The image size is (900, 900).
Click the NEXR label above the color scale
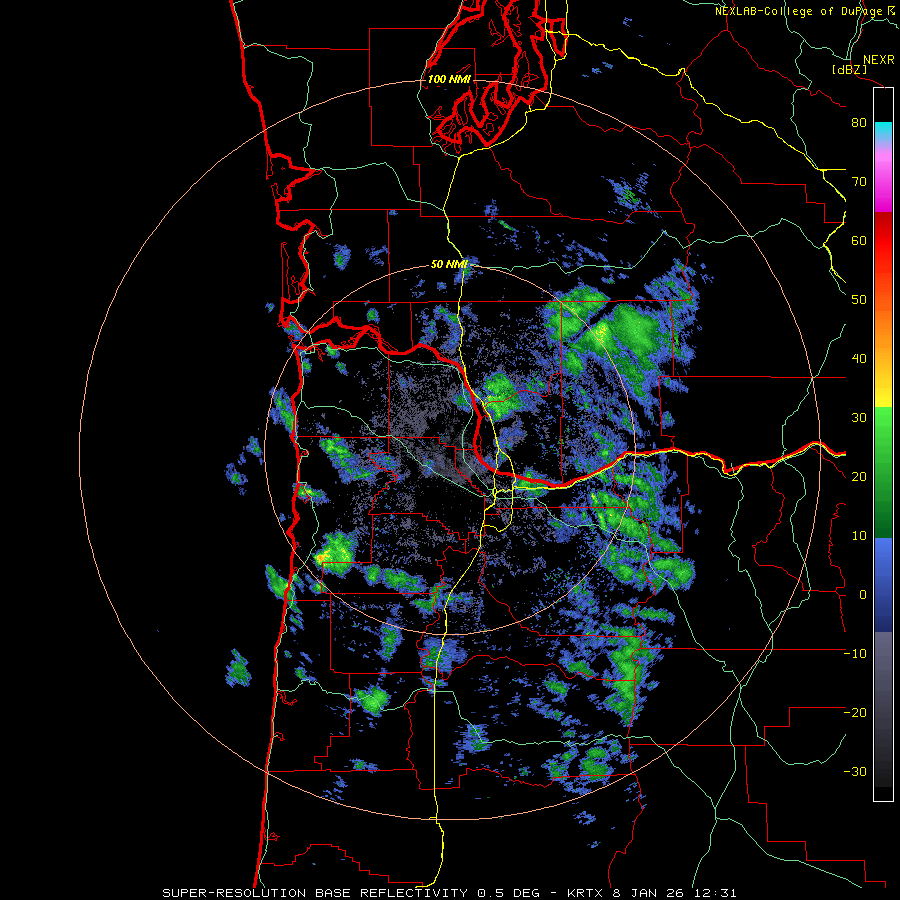click(879, 60)
